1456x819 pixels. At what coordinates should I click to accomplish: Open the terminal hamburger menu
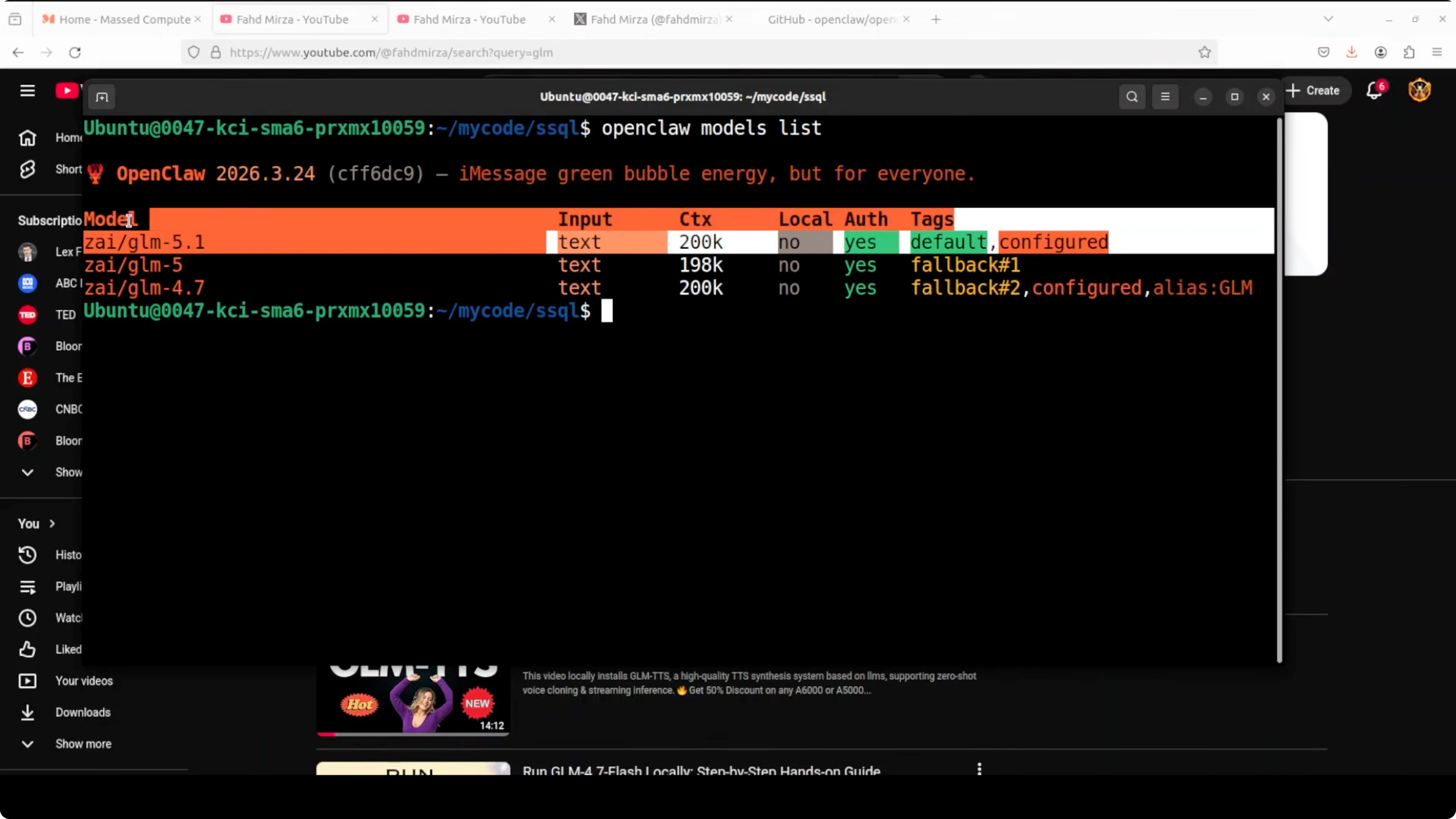[x=1165, y=97]
